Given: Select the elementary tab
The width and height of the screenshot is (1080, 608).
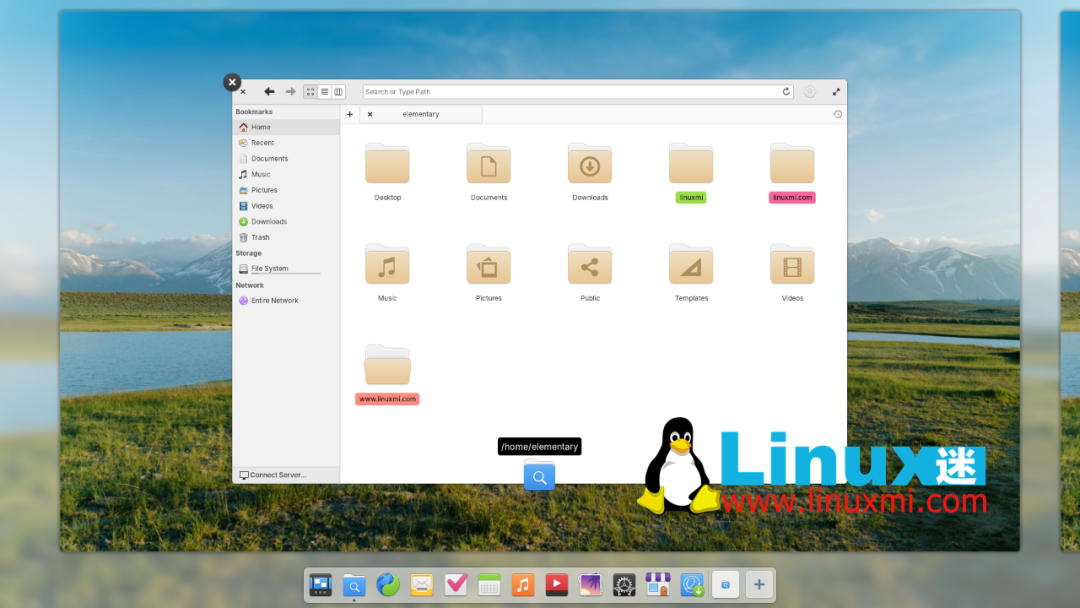Looking at the screenshot, I should click(421, 114).
